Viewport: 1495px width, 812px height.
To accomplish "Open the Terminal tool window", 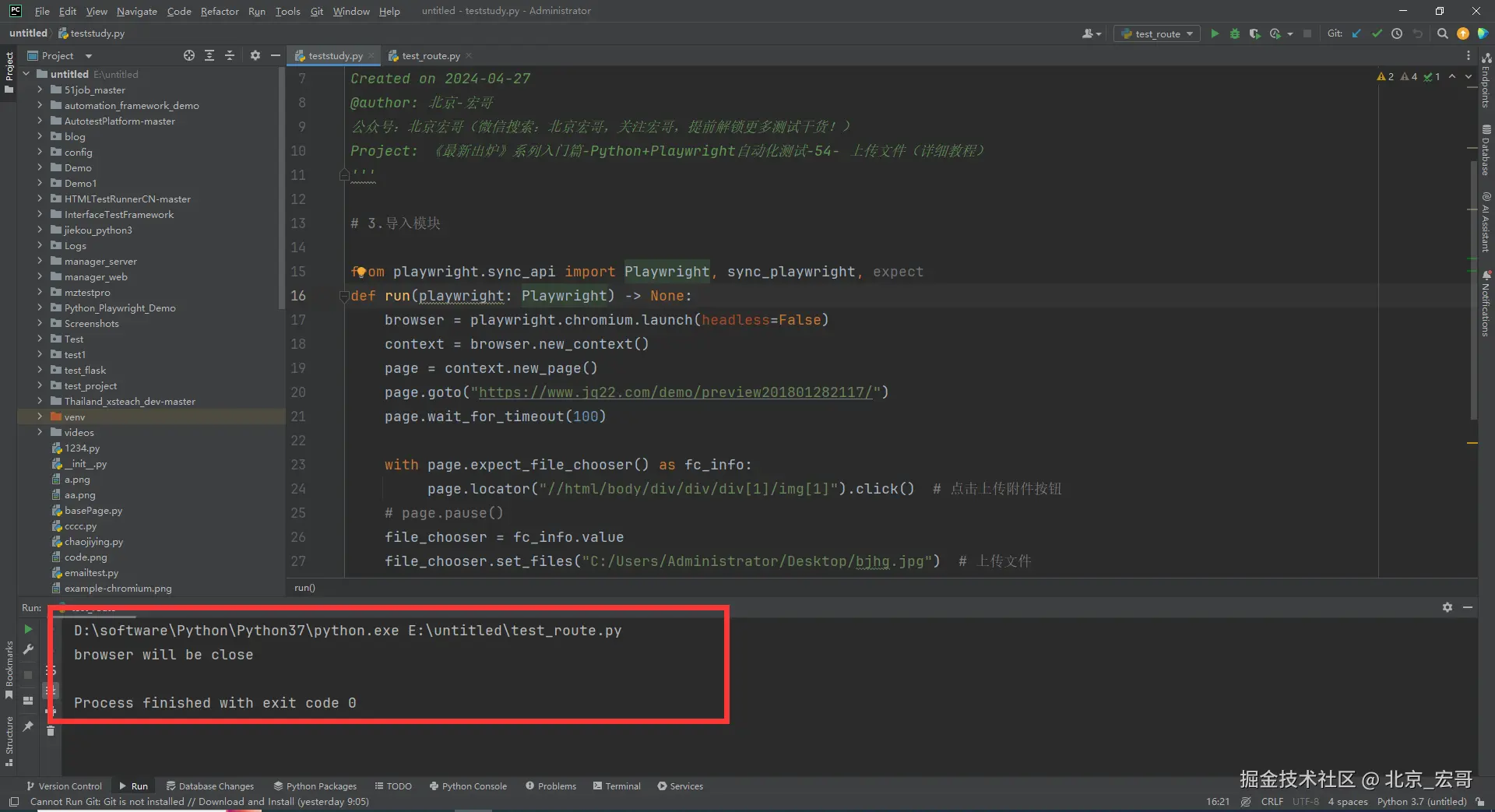I will pyautogui.click(x=617, y=786).
